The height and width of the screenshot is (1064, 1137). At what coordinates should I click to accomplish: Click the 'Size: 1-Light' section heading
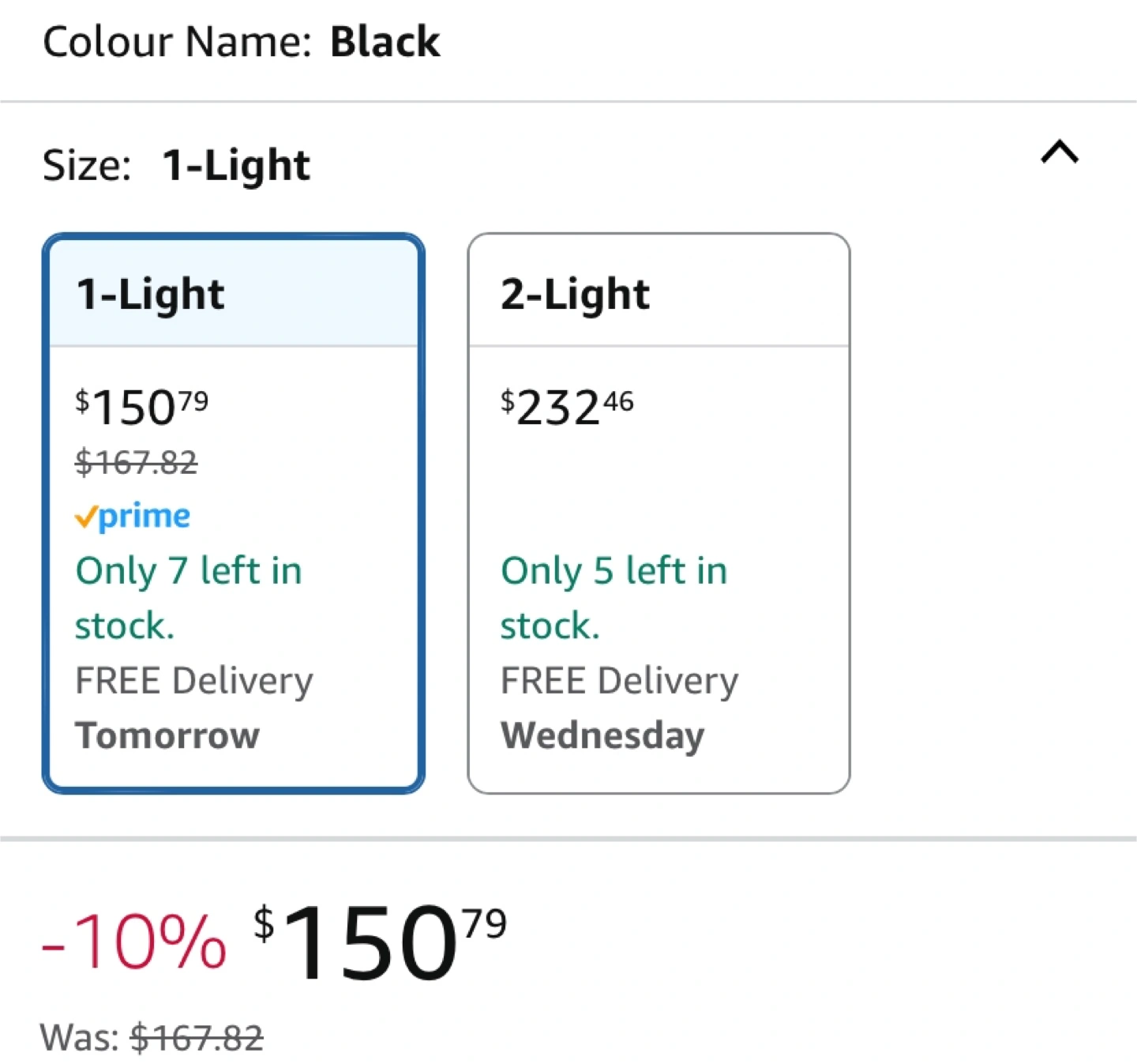176,166
